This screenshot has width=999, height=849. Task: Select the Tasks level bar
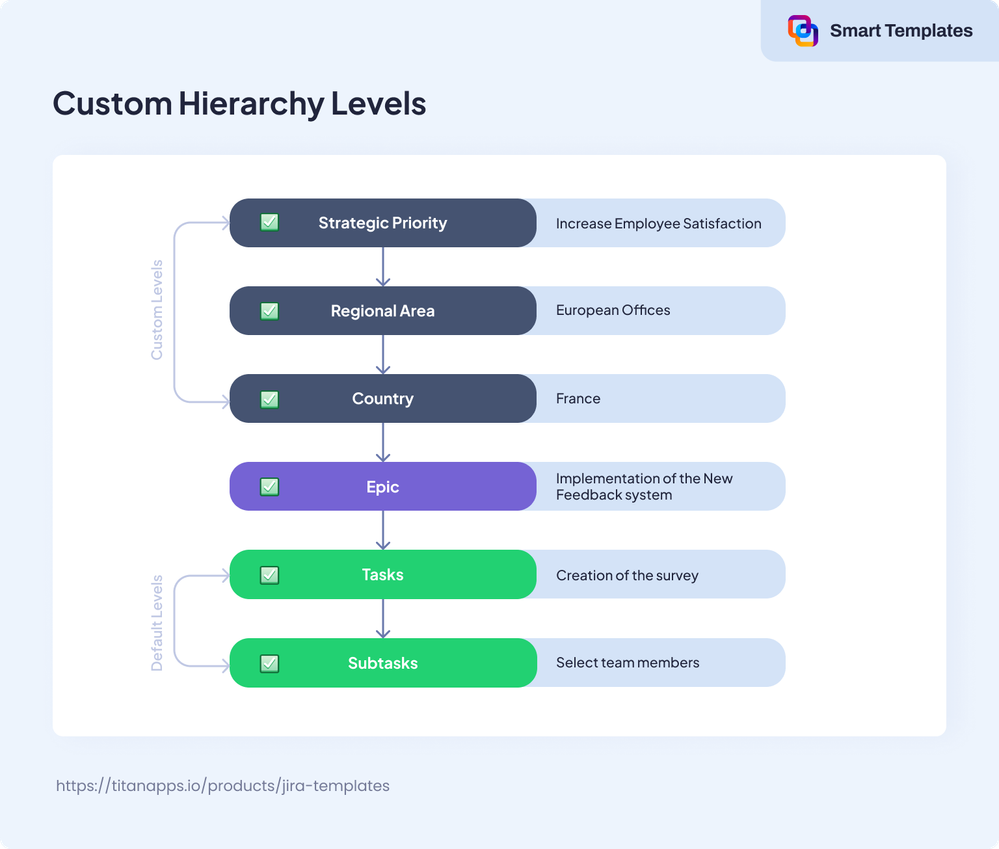coord(383,575)
